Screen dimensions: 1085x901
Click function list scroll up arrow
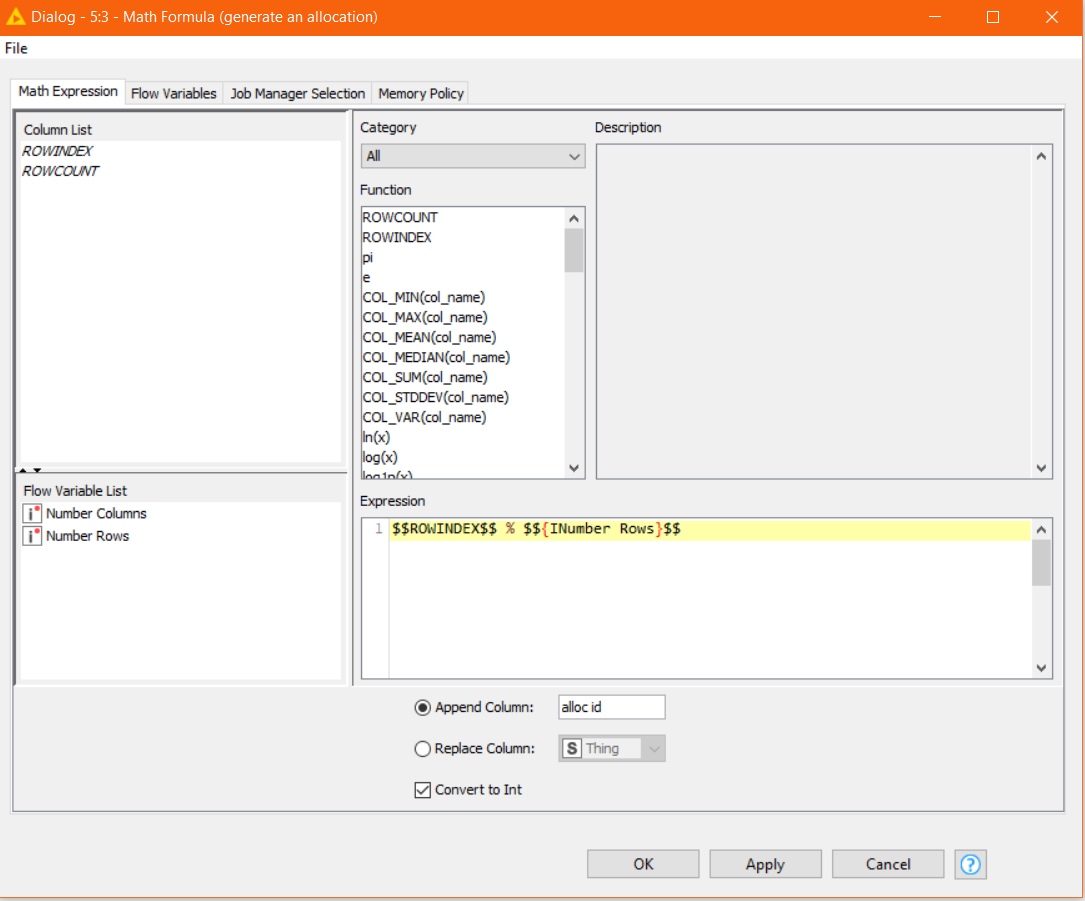coord(574,218)
